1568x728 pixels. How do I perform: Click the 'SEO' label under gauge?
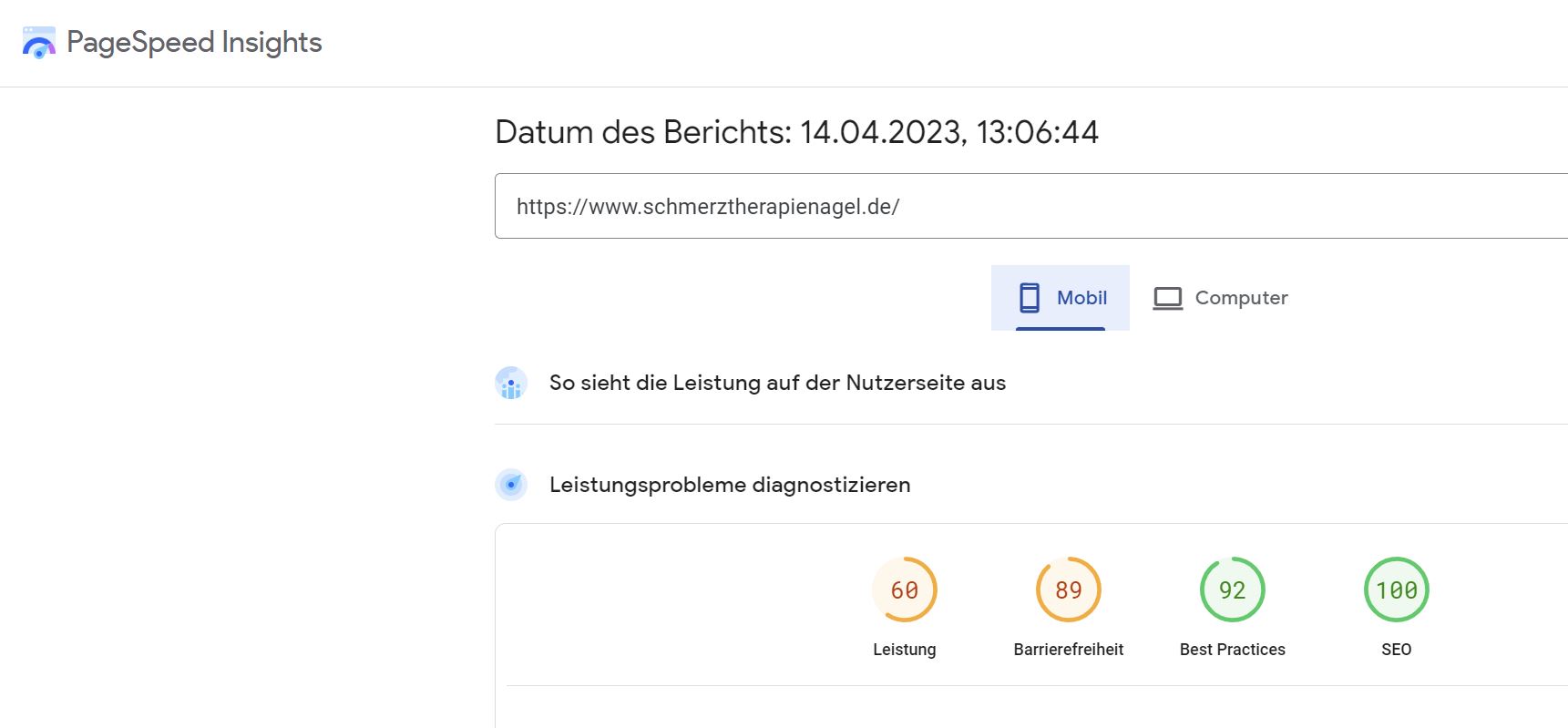1397,650
